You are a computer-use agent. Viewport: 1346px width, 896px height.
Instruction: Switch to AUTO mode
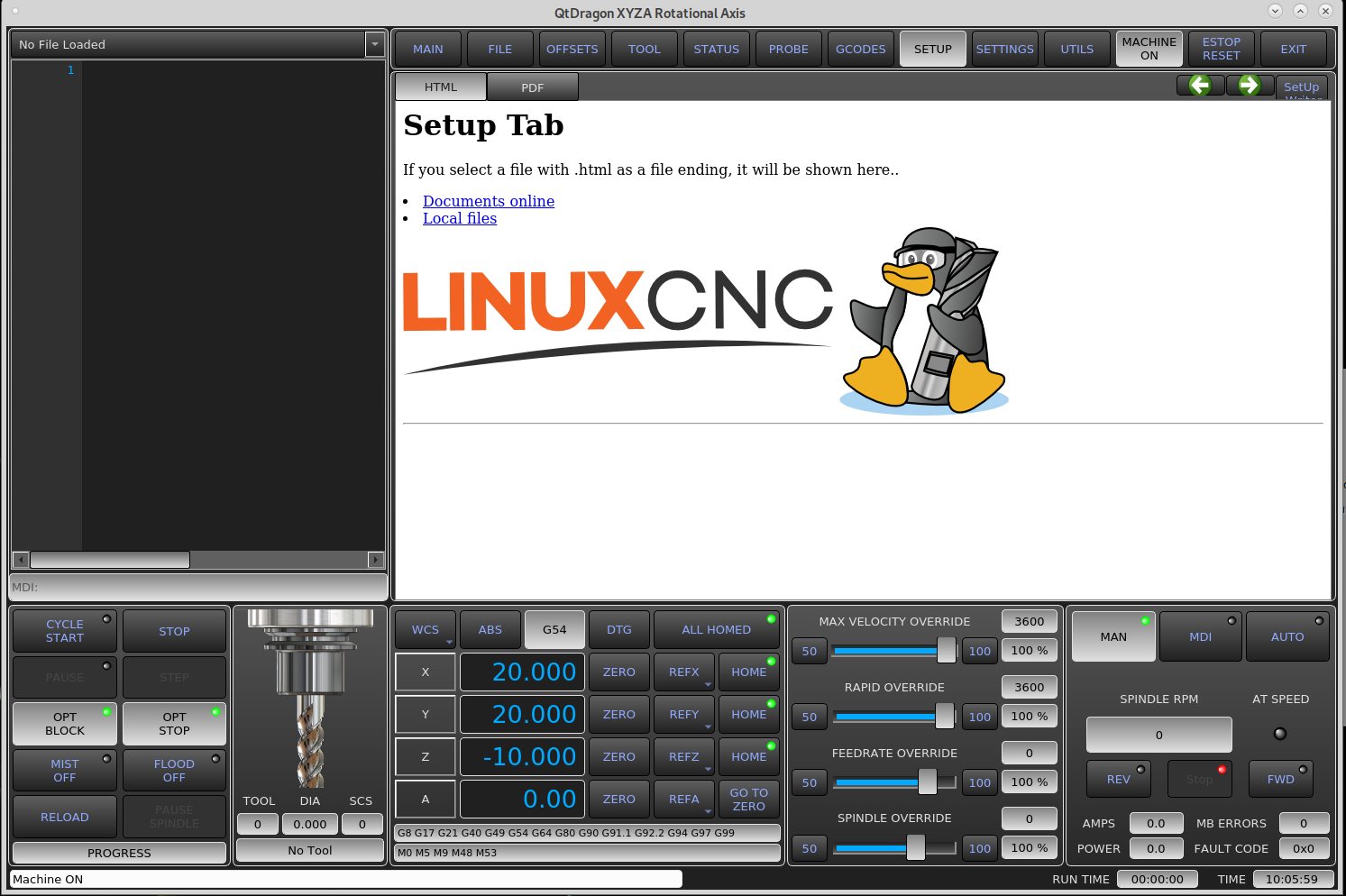[1287, 636]
